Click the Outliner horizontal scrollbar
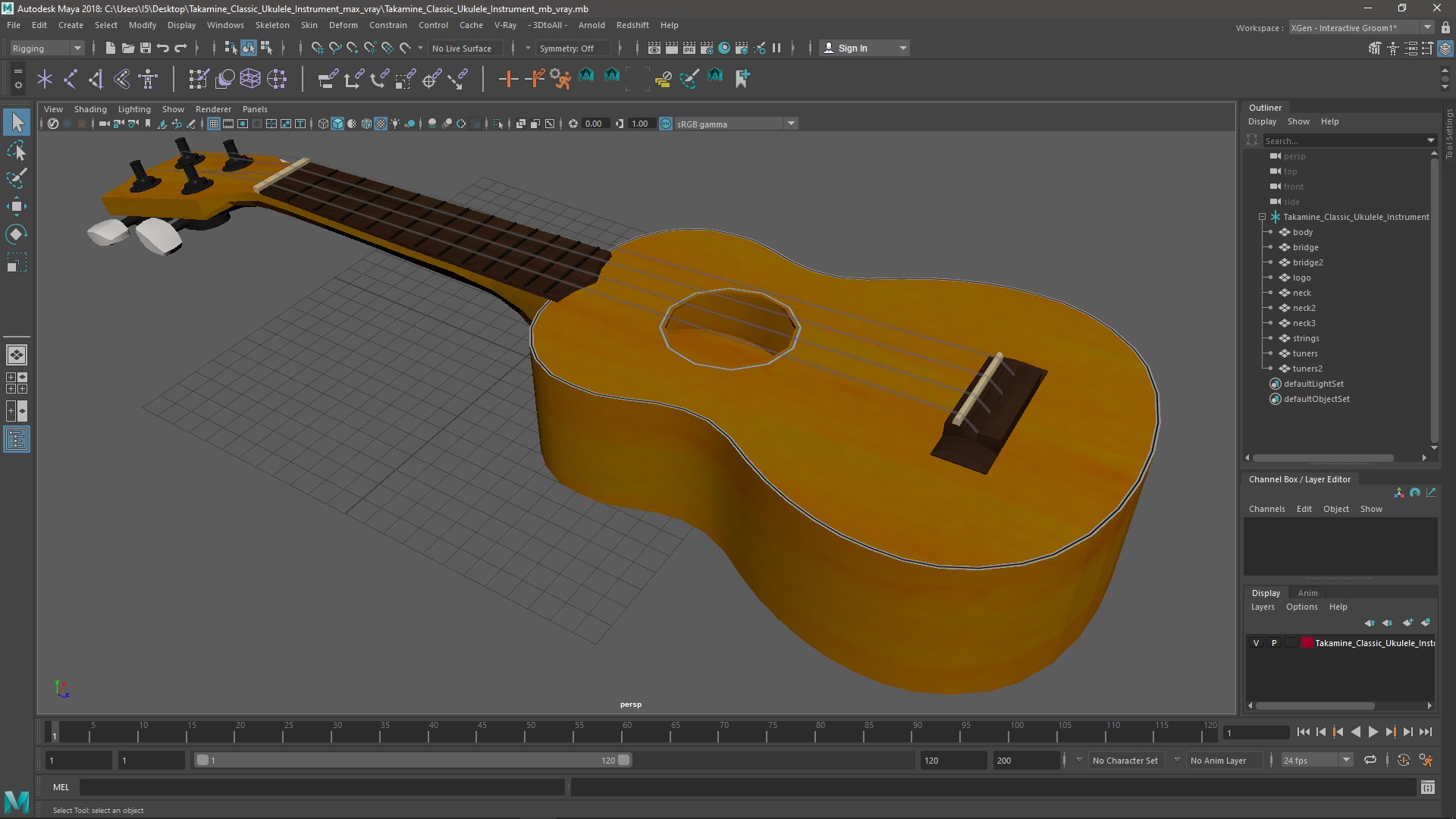 1323,458
